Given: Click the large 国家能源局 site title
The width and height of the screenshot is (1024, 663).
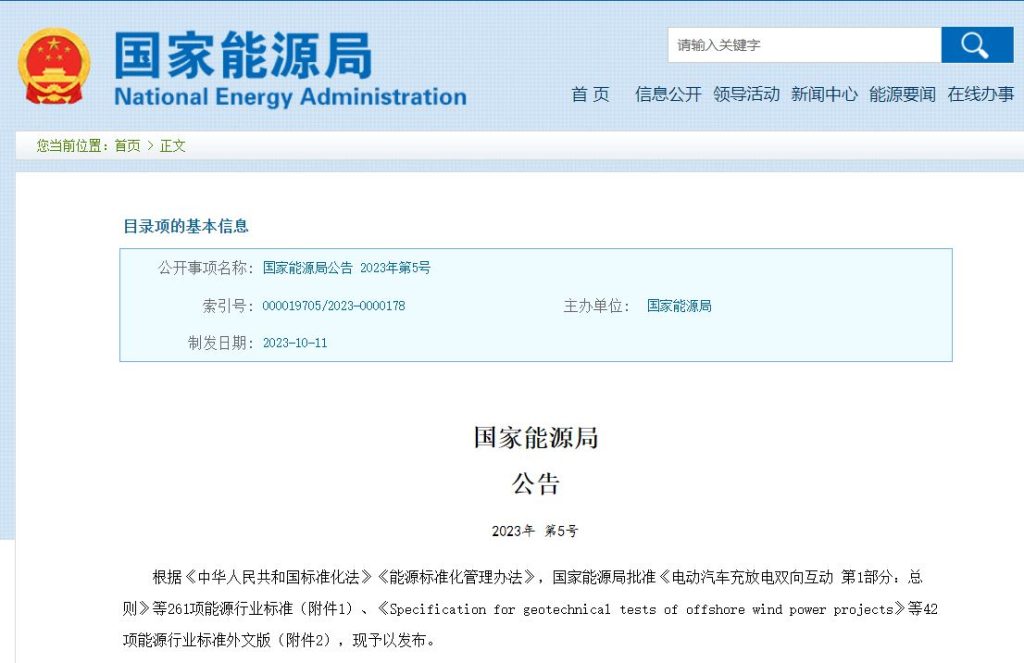Looking at the screenshot, I should [x=242, y=54].
